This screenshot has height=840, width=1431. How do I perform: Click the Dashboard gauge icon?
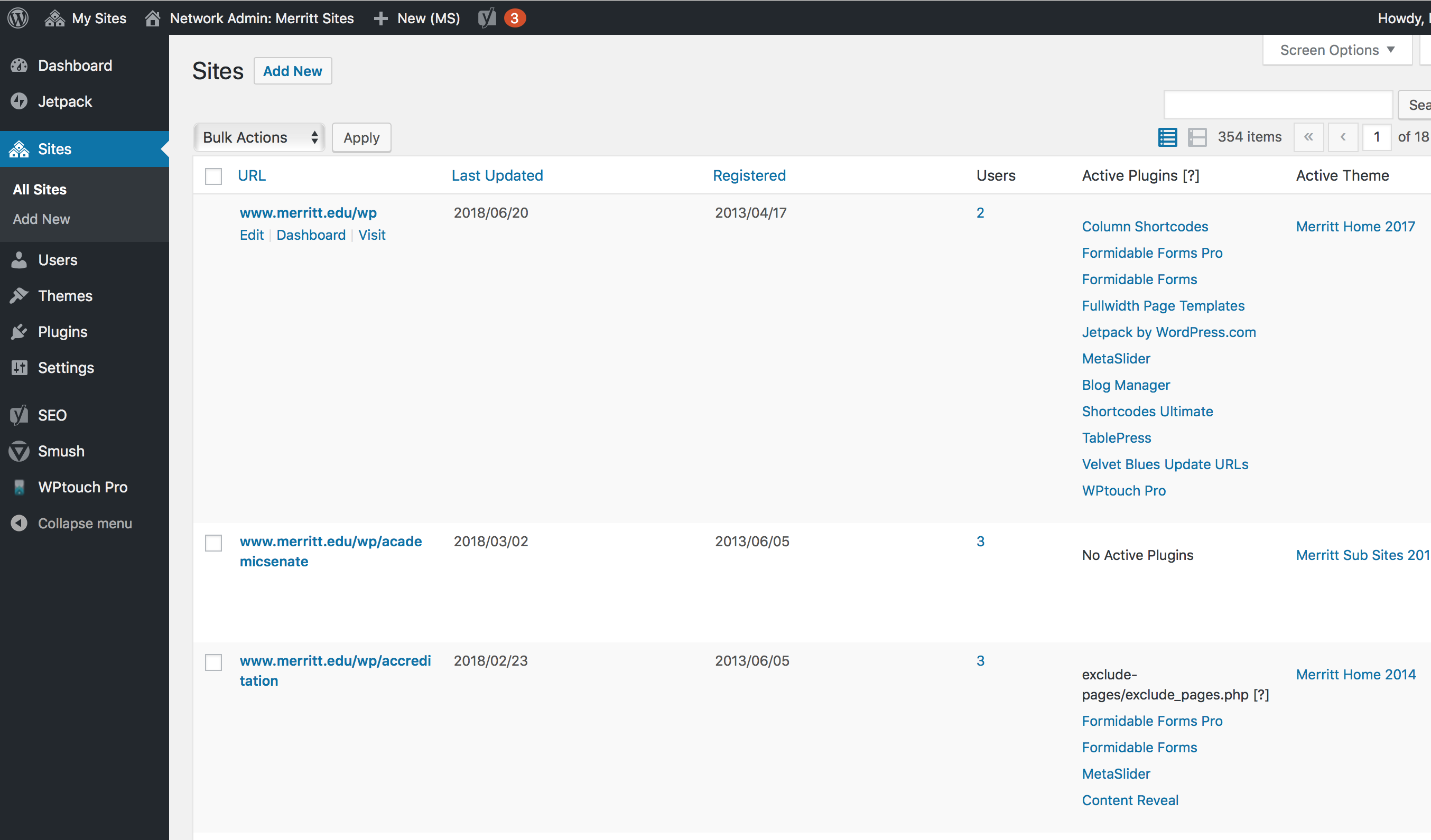pos(20,66)
